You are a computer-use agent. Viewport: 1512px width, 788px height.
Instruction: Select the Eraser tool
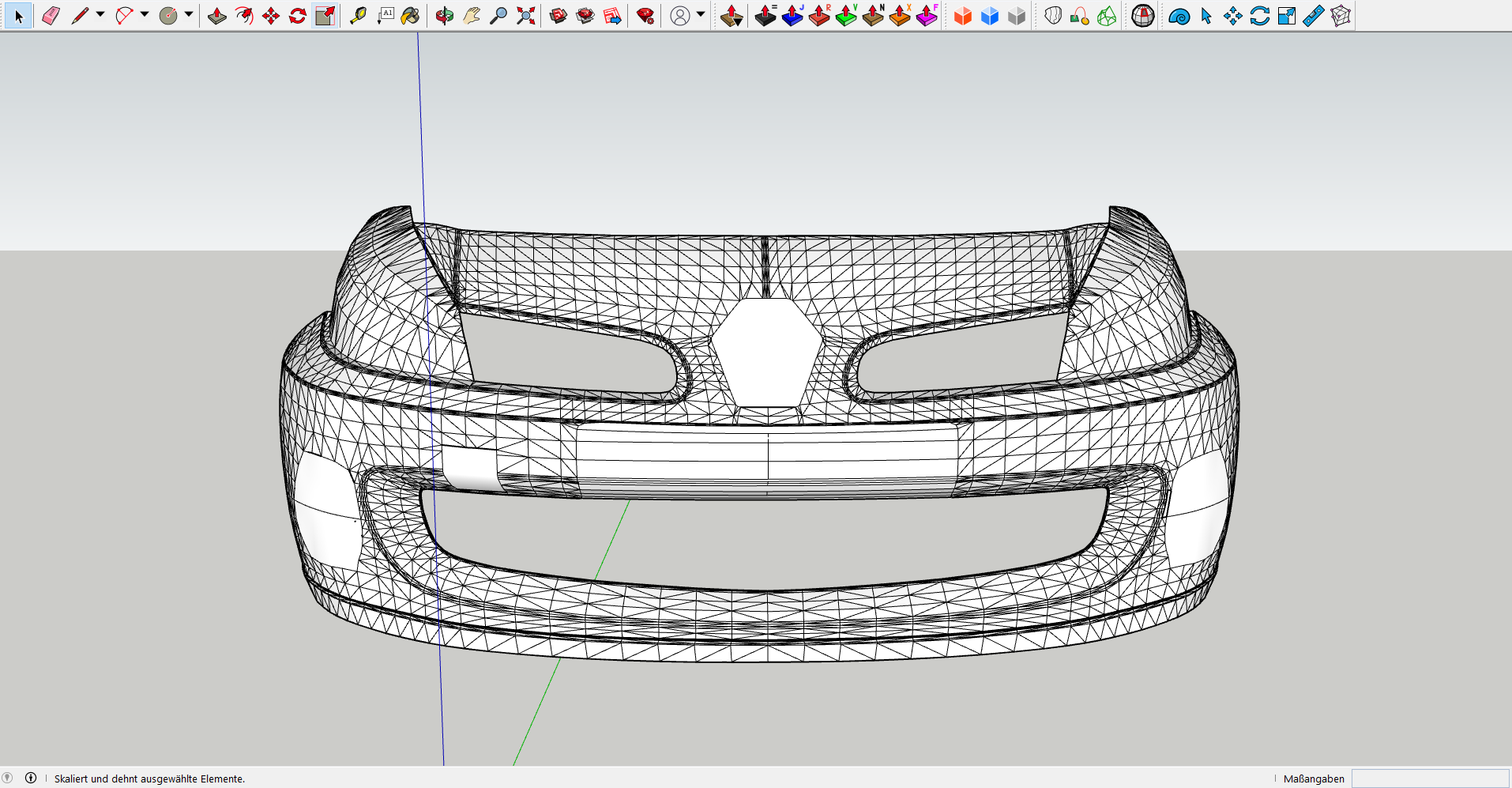[51, 16]
